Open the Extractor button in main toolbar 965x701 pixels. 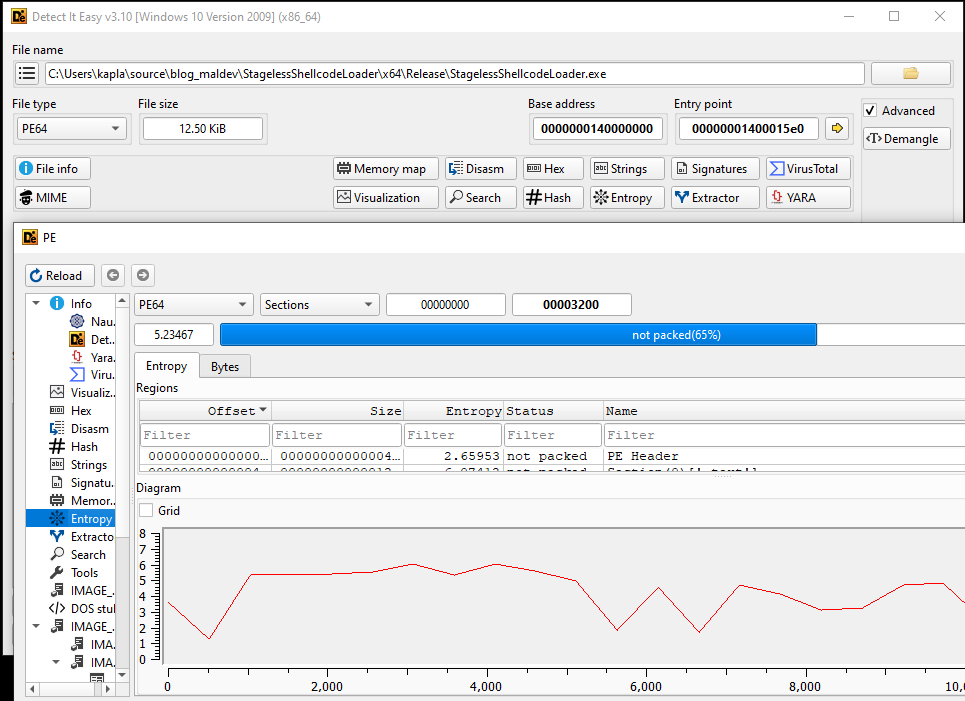click(715, 198)
